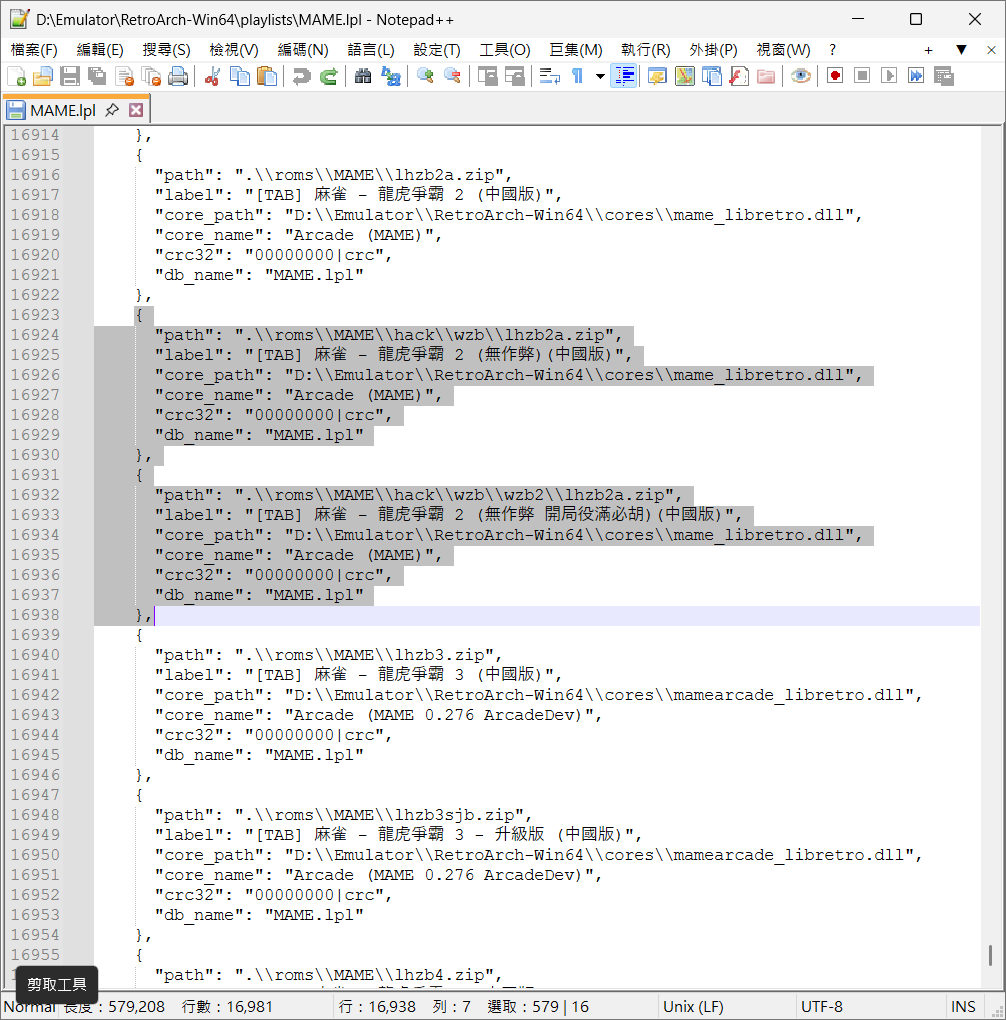The image size is (1006, 1020).
Task: Click the UTF-8 encoding status field
Action: (821, 1007)
